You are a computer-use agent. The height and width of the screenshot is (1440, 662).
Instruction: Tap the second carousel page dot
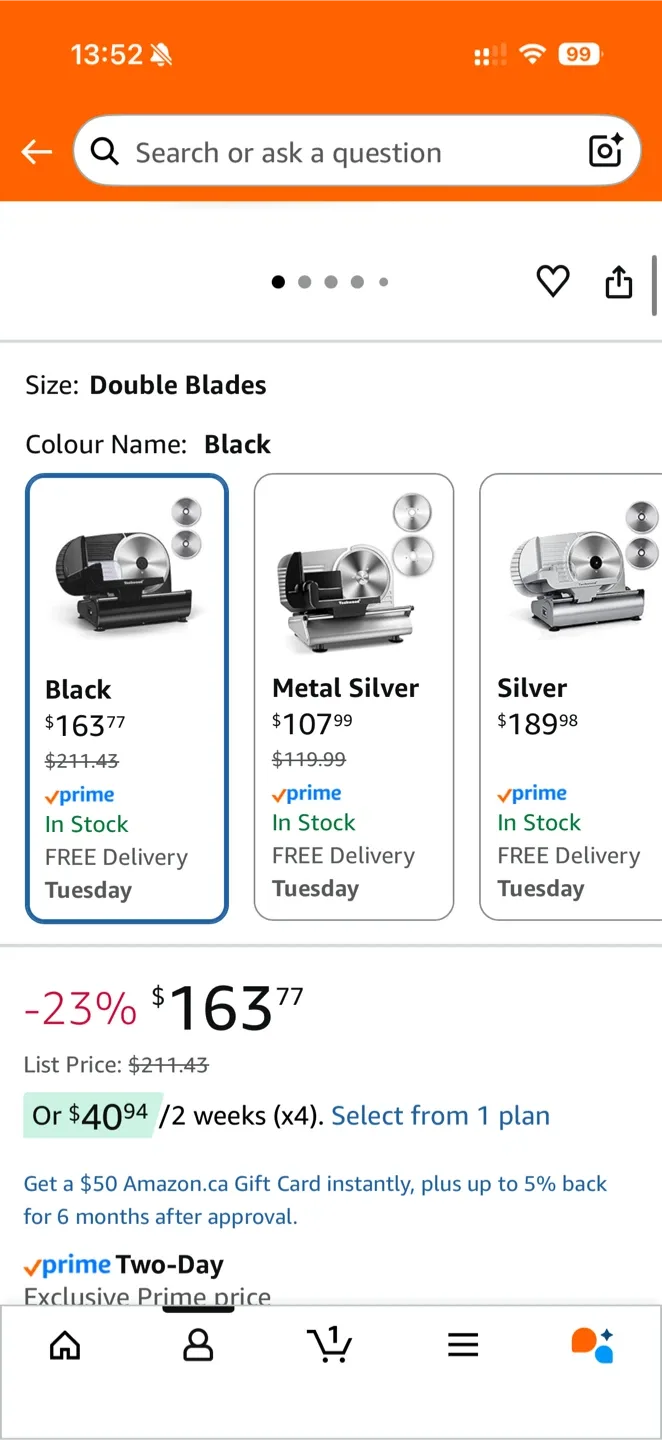tap(305, 282)
